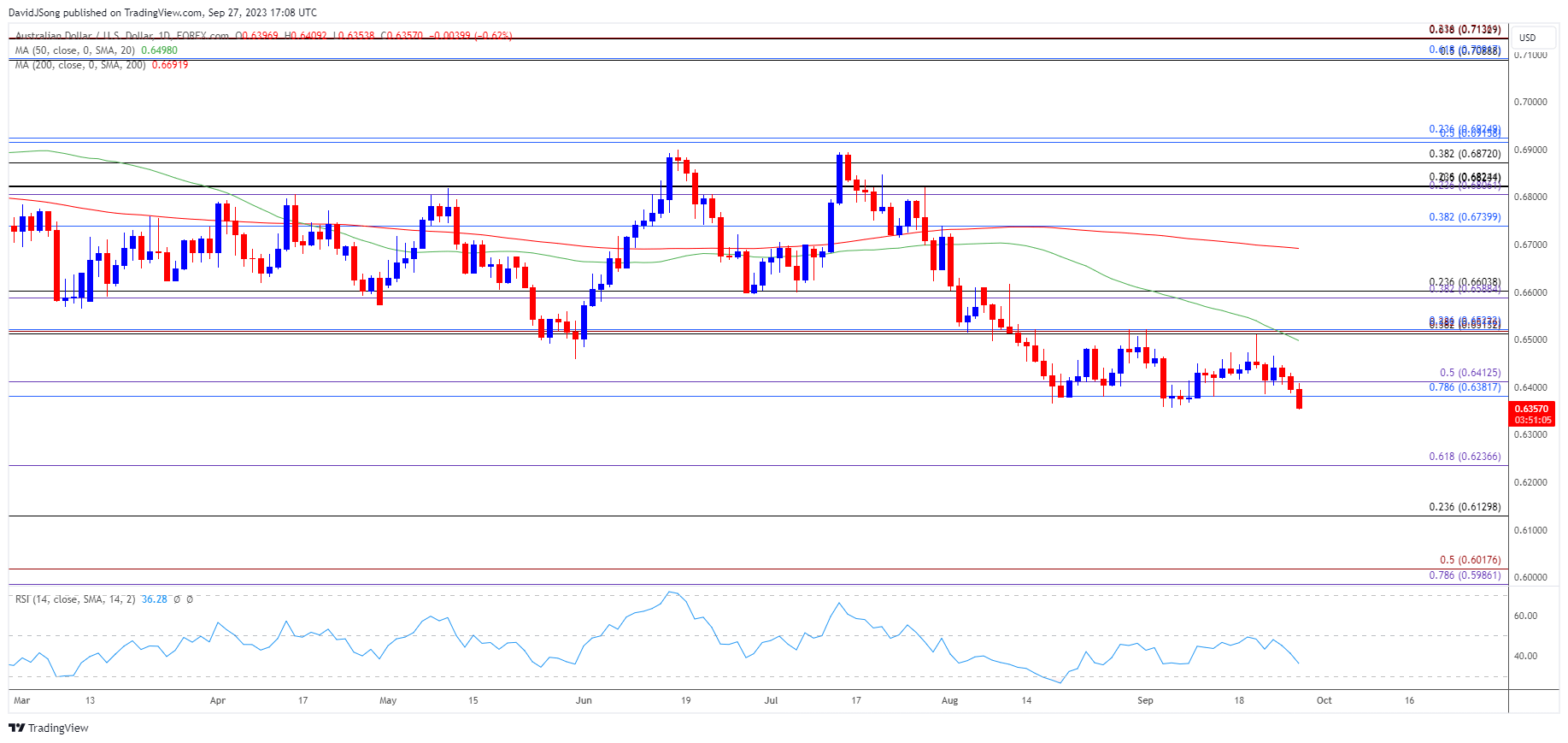Click the chart closing price C0.63570 in the header
The image size is (1568, 743).
(401, 36)
